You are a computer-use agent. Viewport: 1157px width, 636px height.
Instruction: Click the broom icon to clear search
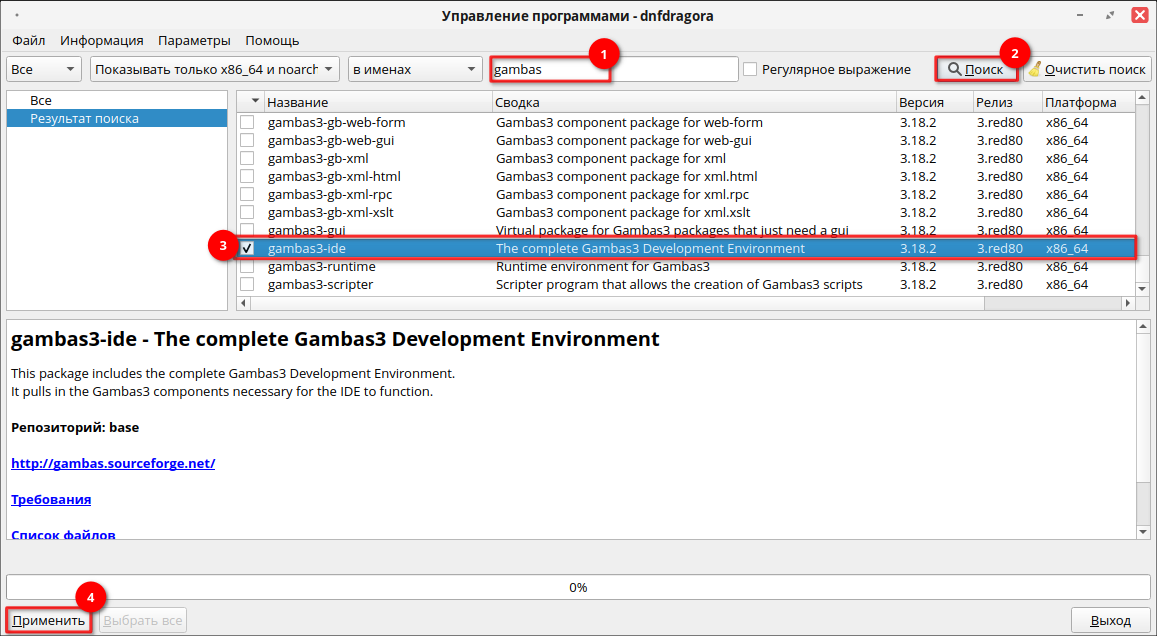1034,69
